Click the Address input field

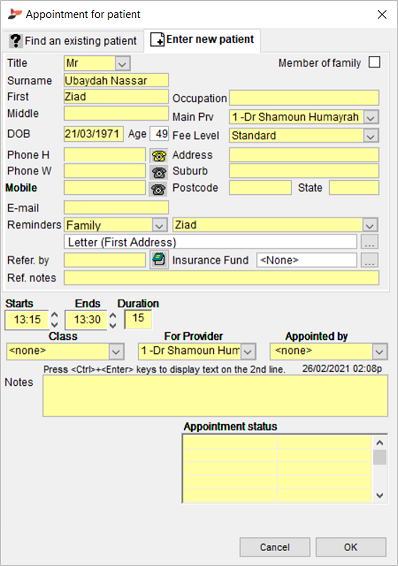click(x=304, y=154)
